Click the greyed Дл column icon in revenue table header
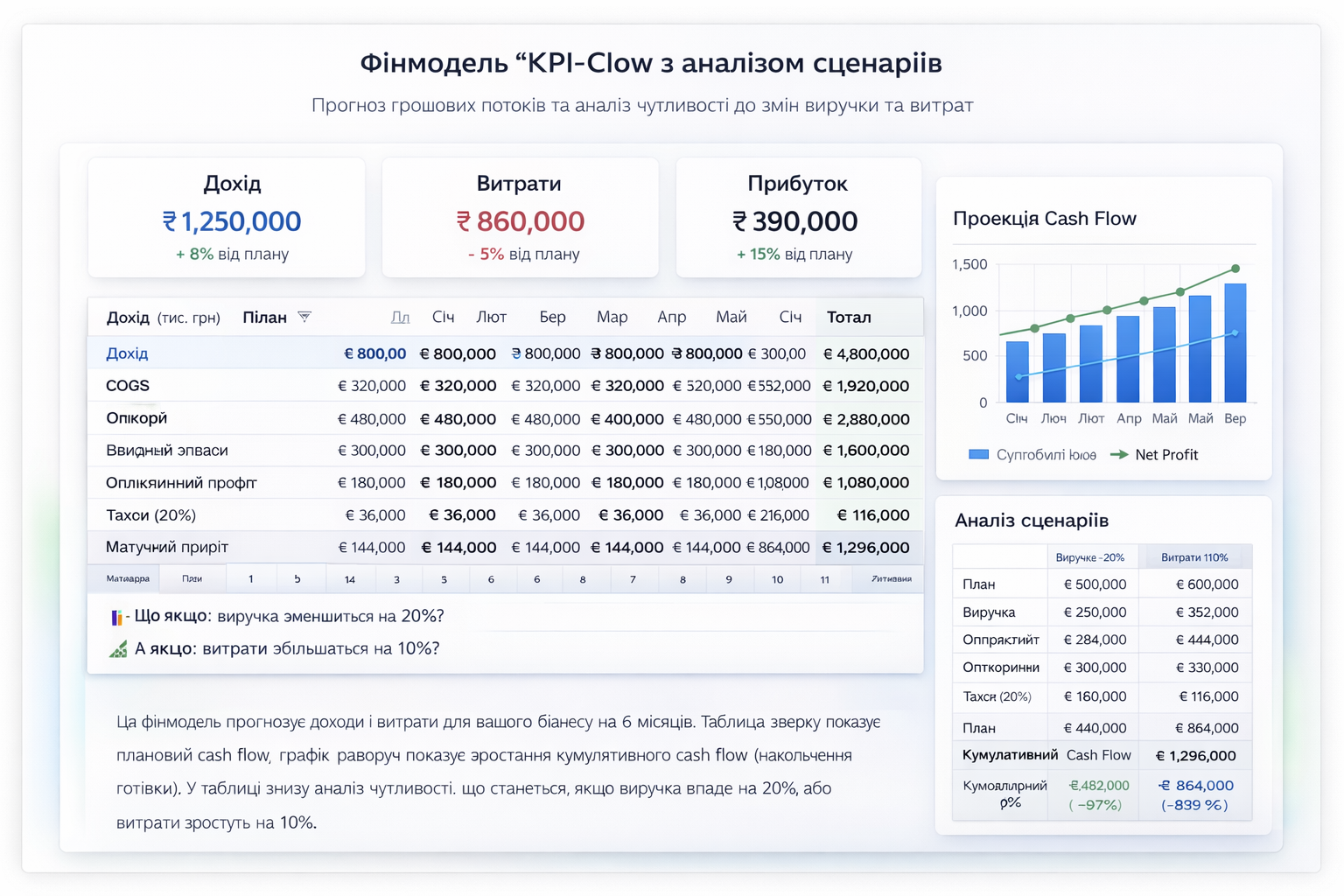 400,317
